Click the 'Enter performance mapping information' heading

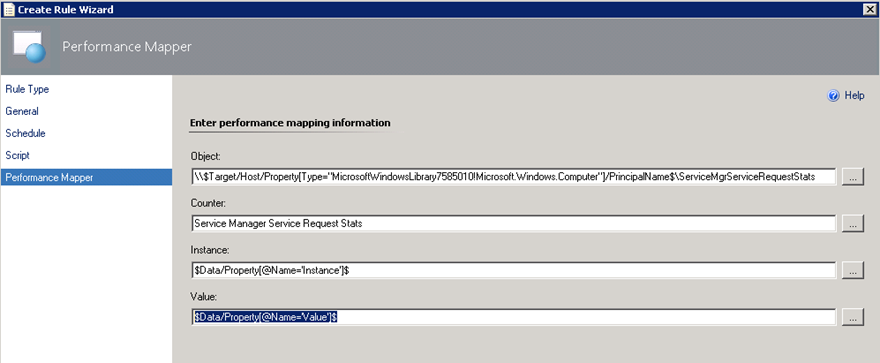(290, 122)
